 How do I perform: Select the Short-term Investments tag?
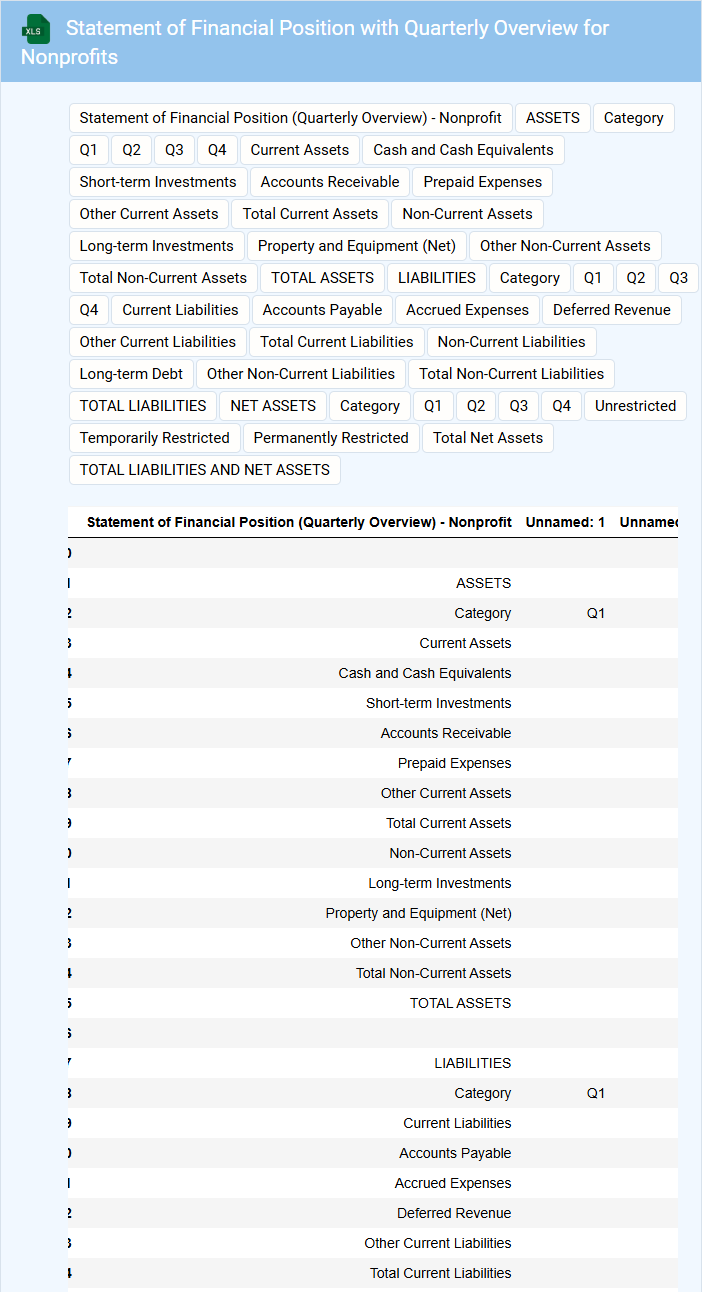point(158,182)
